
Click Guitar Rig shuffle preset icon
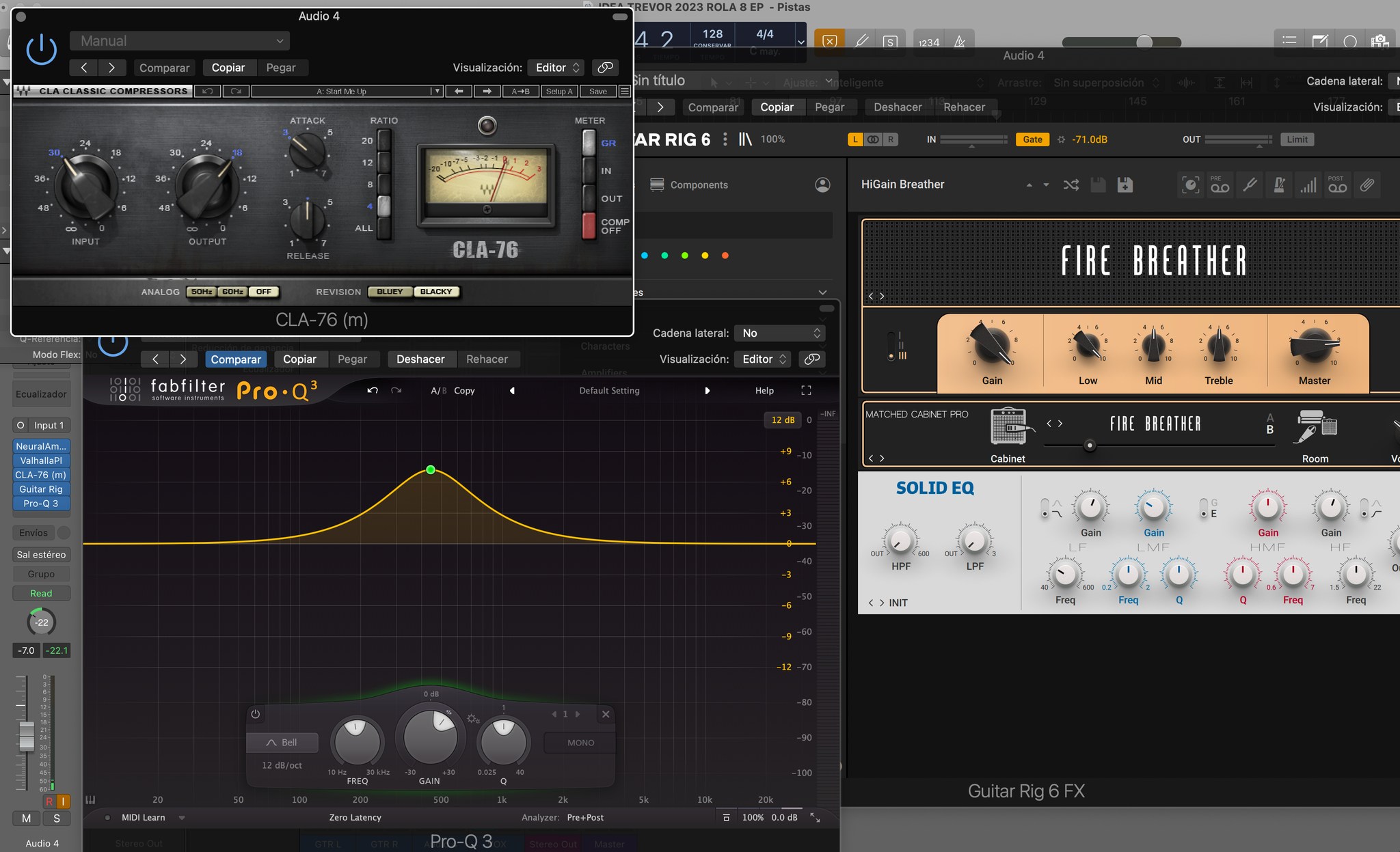click(x=1071, y=184)
